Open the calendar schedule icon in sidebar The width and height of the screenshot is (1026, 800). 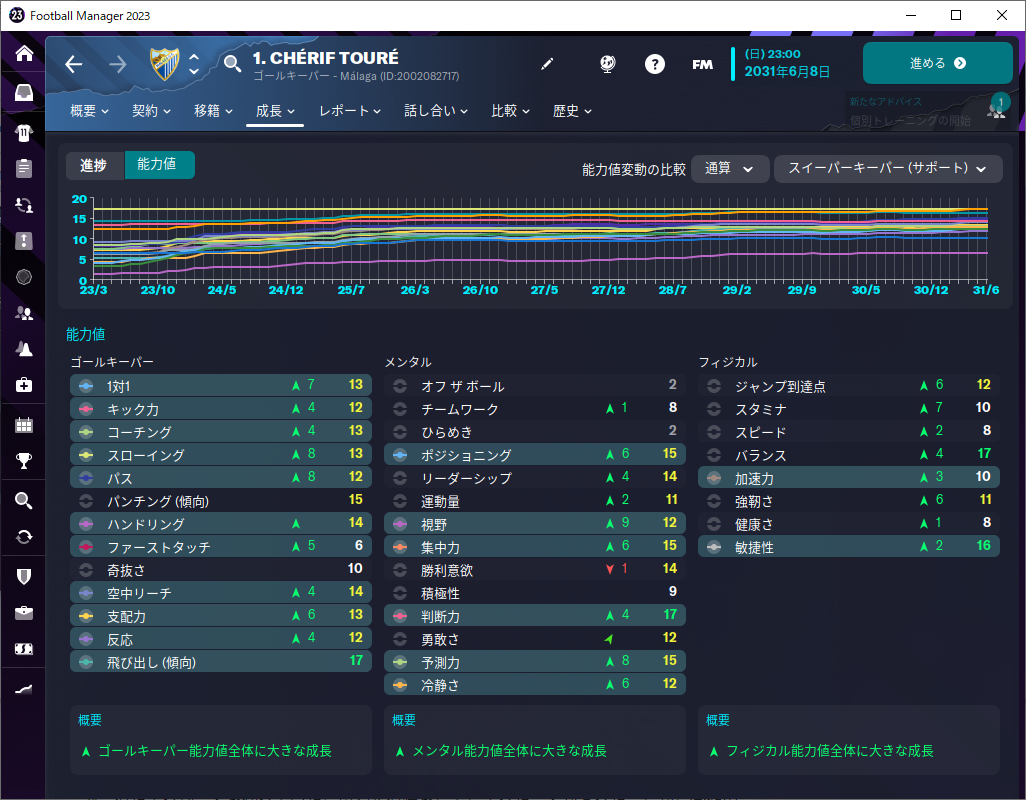pyautogui.click(x=24, y=425)
